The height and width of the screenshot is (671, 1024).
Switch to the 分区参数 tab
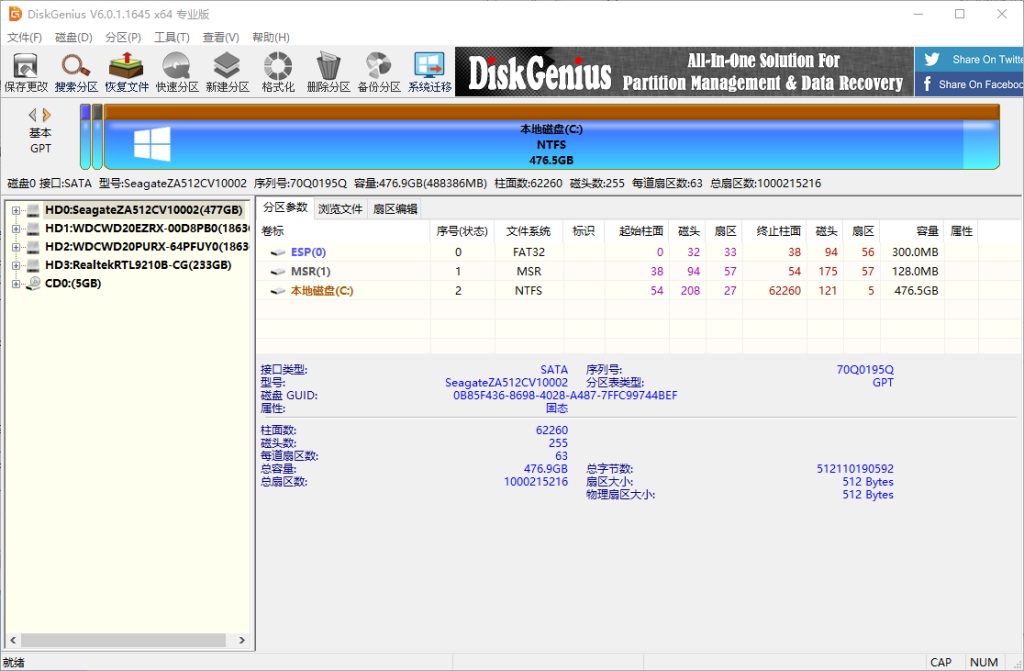[285, 208]
